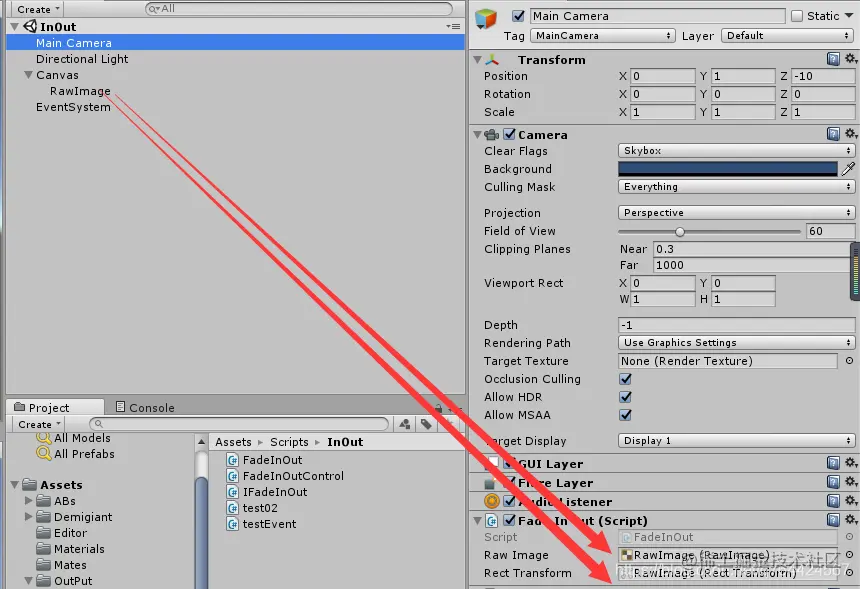Toggle Allow HDR checkbox
The width and height of the screenshot is (860, 589).
625,397
